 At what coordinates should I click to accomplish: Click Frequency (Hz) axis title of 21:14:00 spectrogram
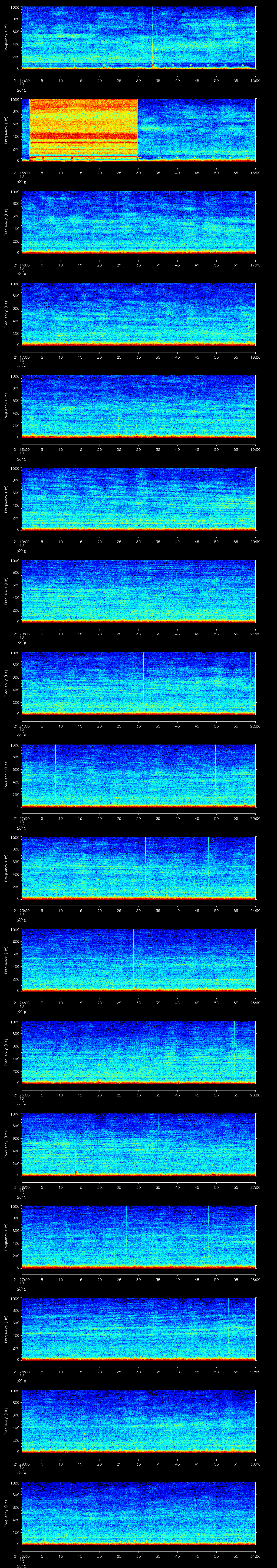pyautogui.click(x=6, y=38)
